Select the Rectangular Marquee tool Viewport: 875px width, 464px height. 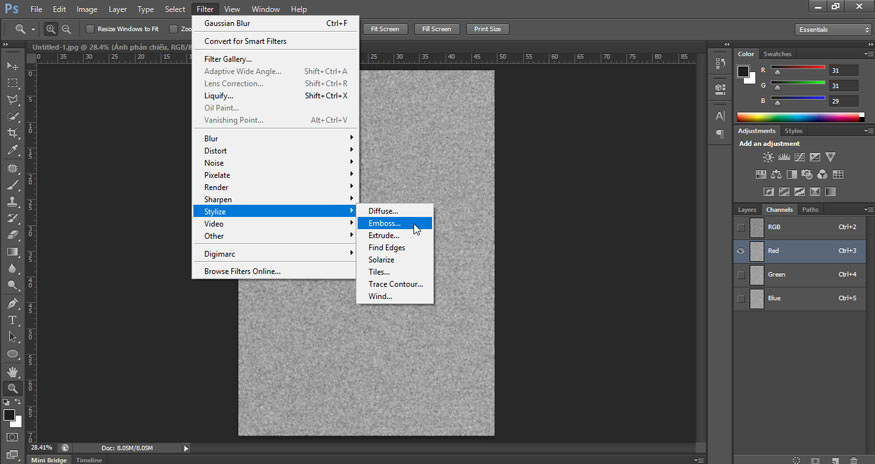pyautogui.click(x=12, y=83)
